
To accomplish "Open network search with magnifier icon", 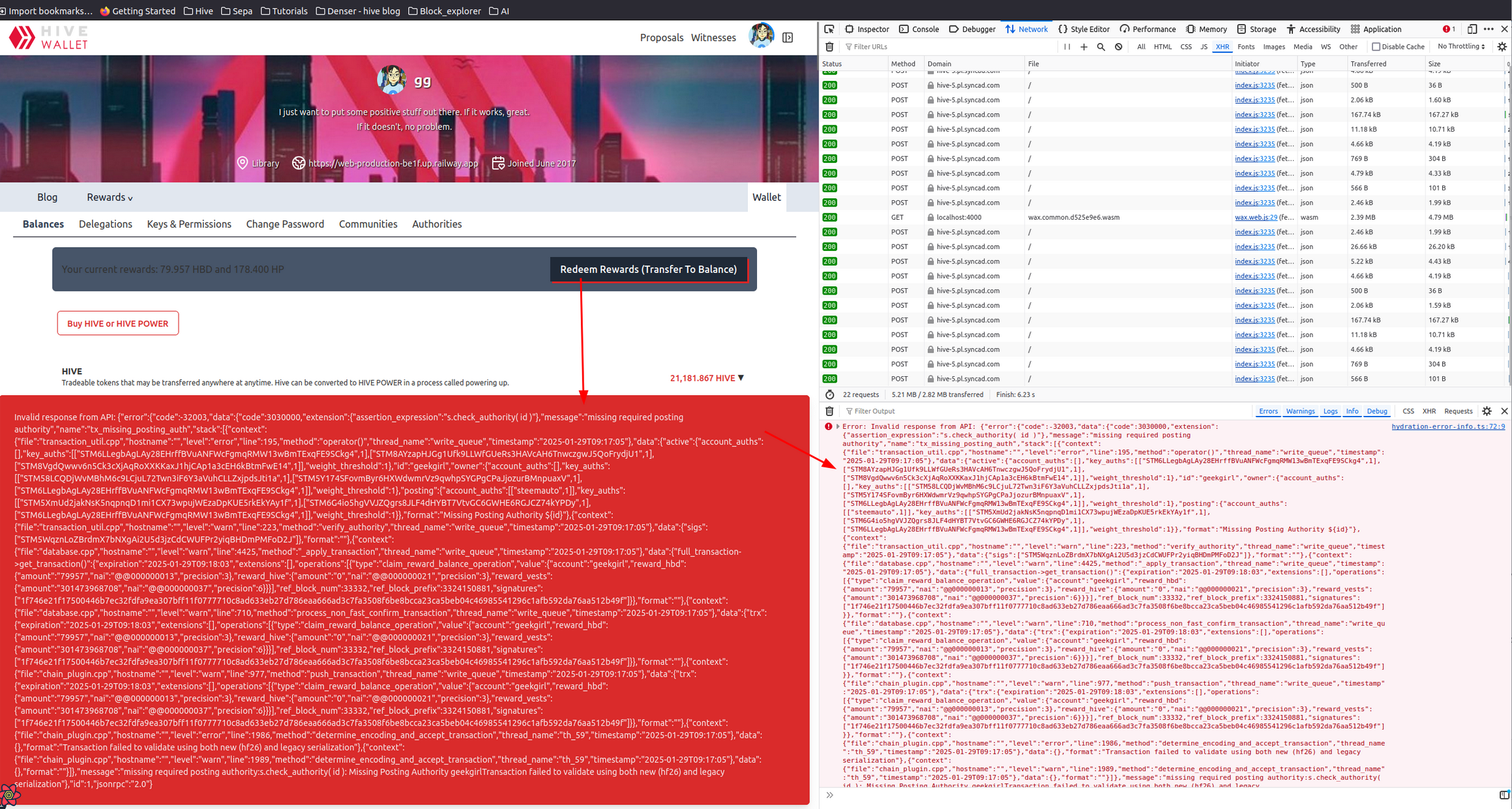I will pyautogui.click(x=1101, y=47).
